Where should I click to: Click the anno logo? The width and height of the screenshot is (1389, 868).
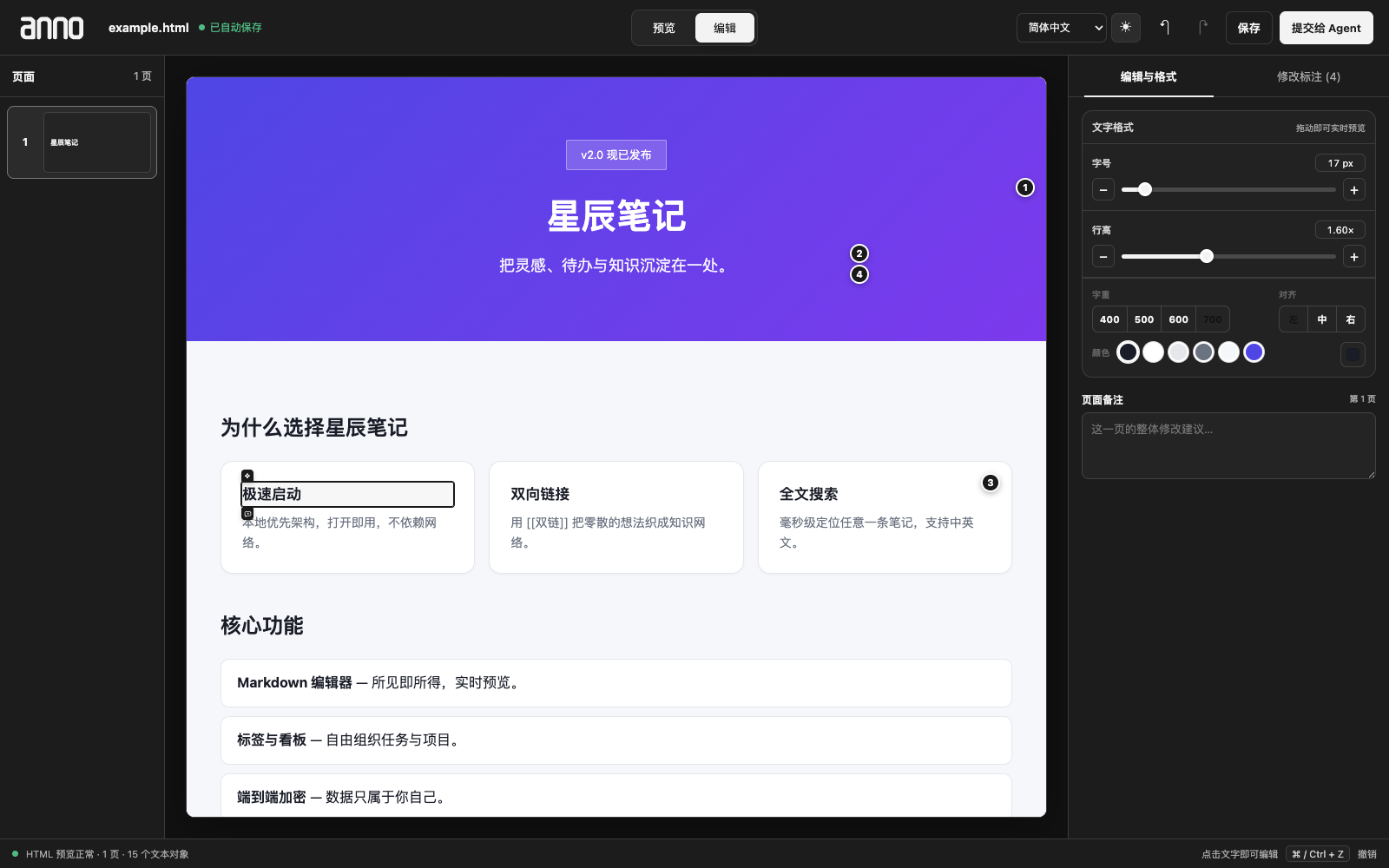52,28
